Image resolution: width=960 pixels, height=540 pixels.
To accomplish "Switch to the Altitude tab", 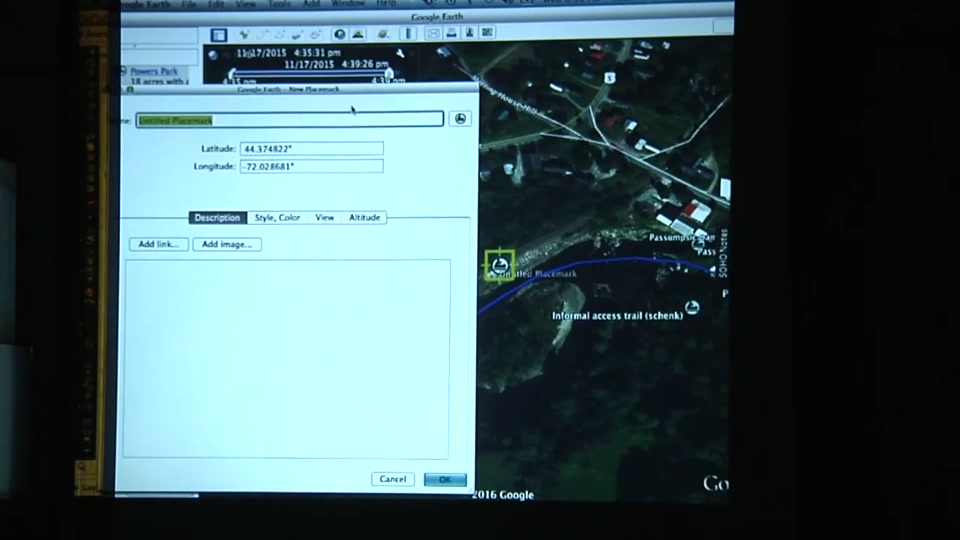I will [364, 217].
